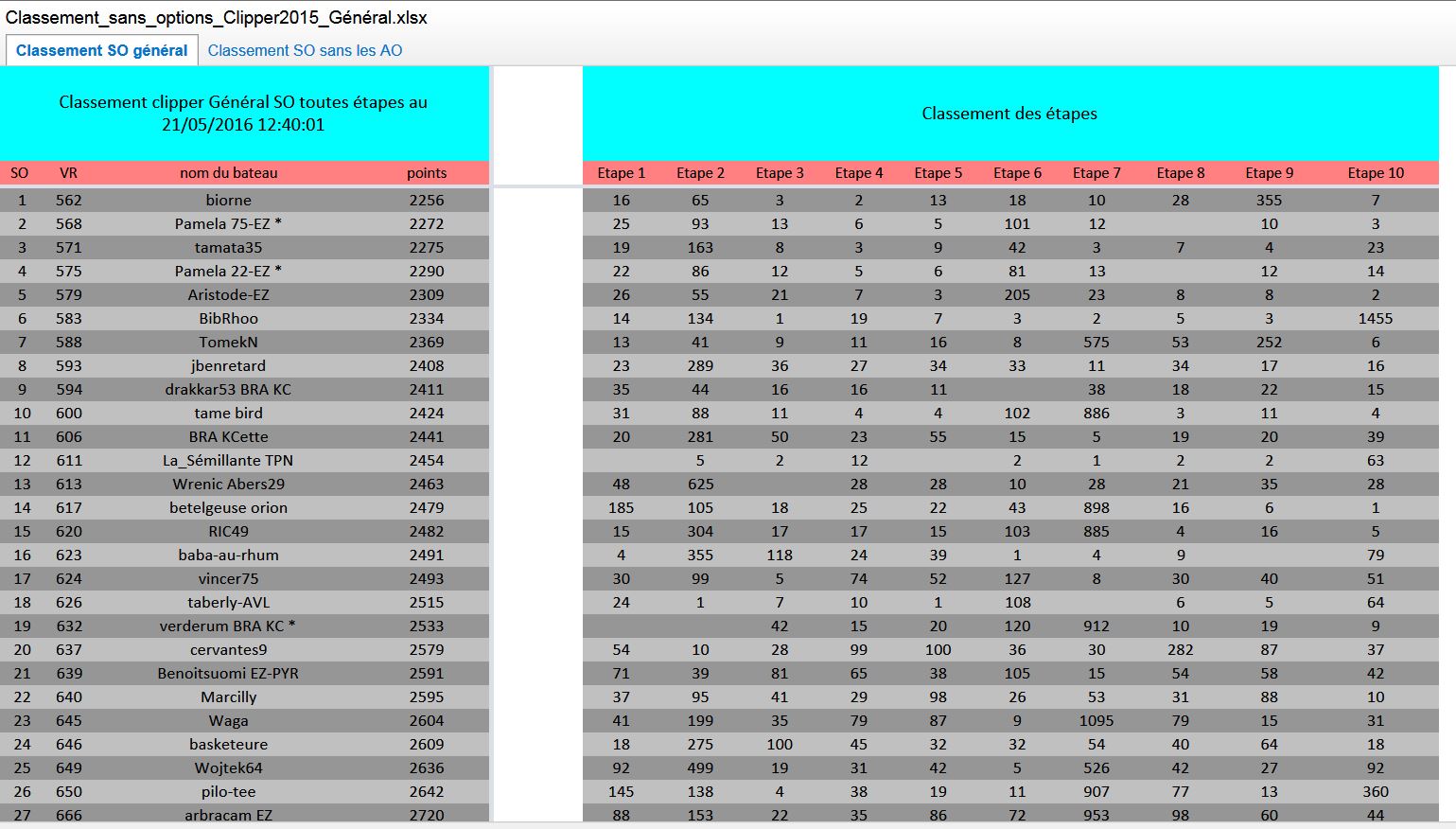Click the 'SO' column header
The width and height of the screenshot is (1456, 829).
pyautogui.click(x=19, y=173)
